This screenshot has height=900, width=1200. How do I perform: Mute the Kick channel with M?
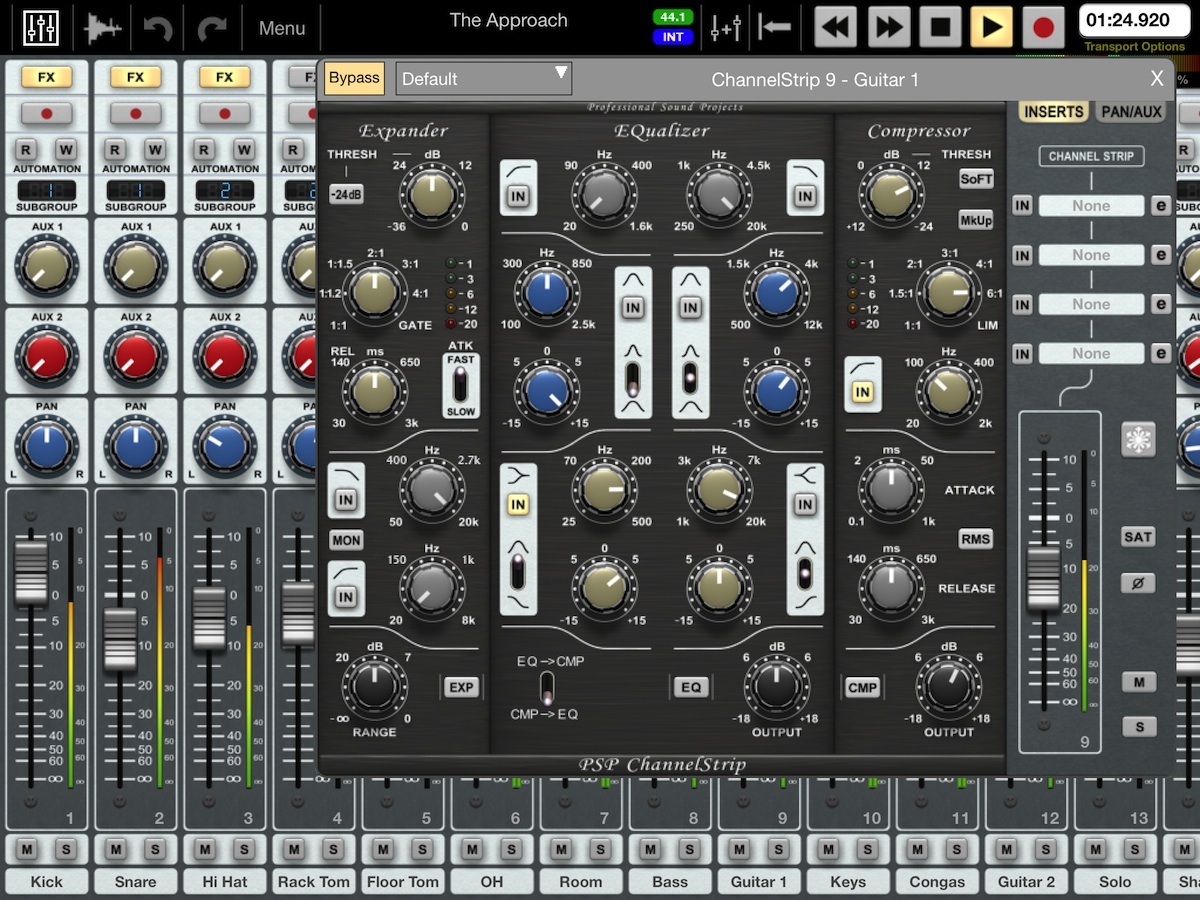click(x=27, y=849)
